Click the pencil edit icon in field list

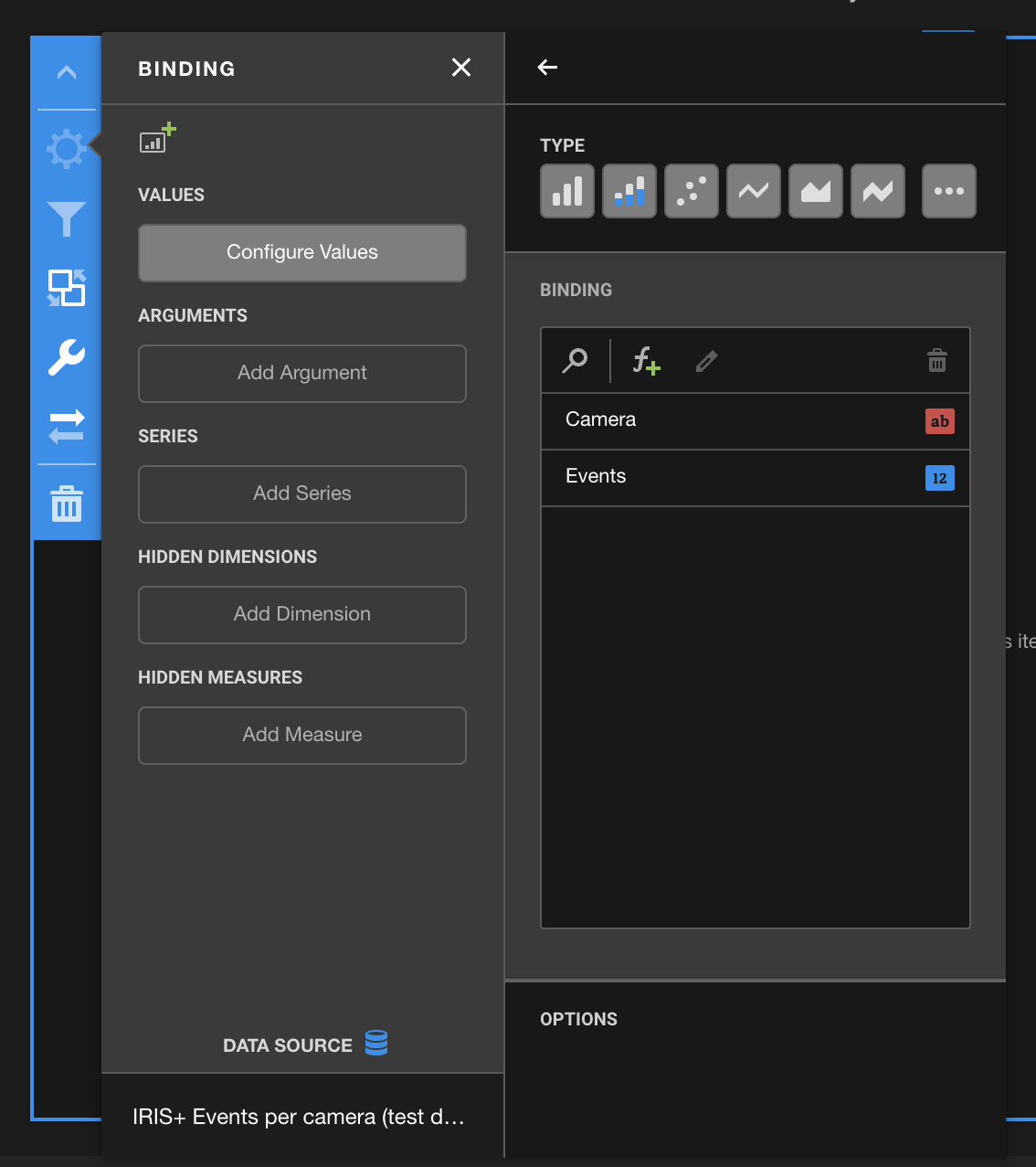(x=706, y=361)
